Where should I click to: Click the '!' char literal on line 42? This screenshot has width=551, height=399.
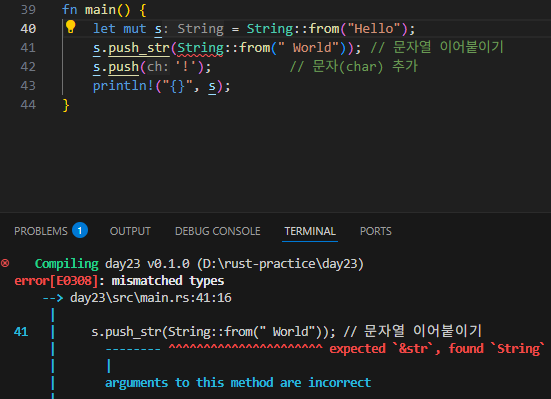pos(186,67)
